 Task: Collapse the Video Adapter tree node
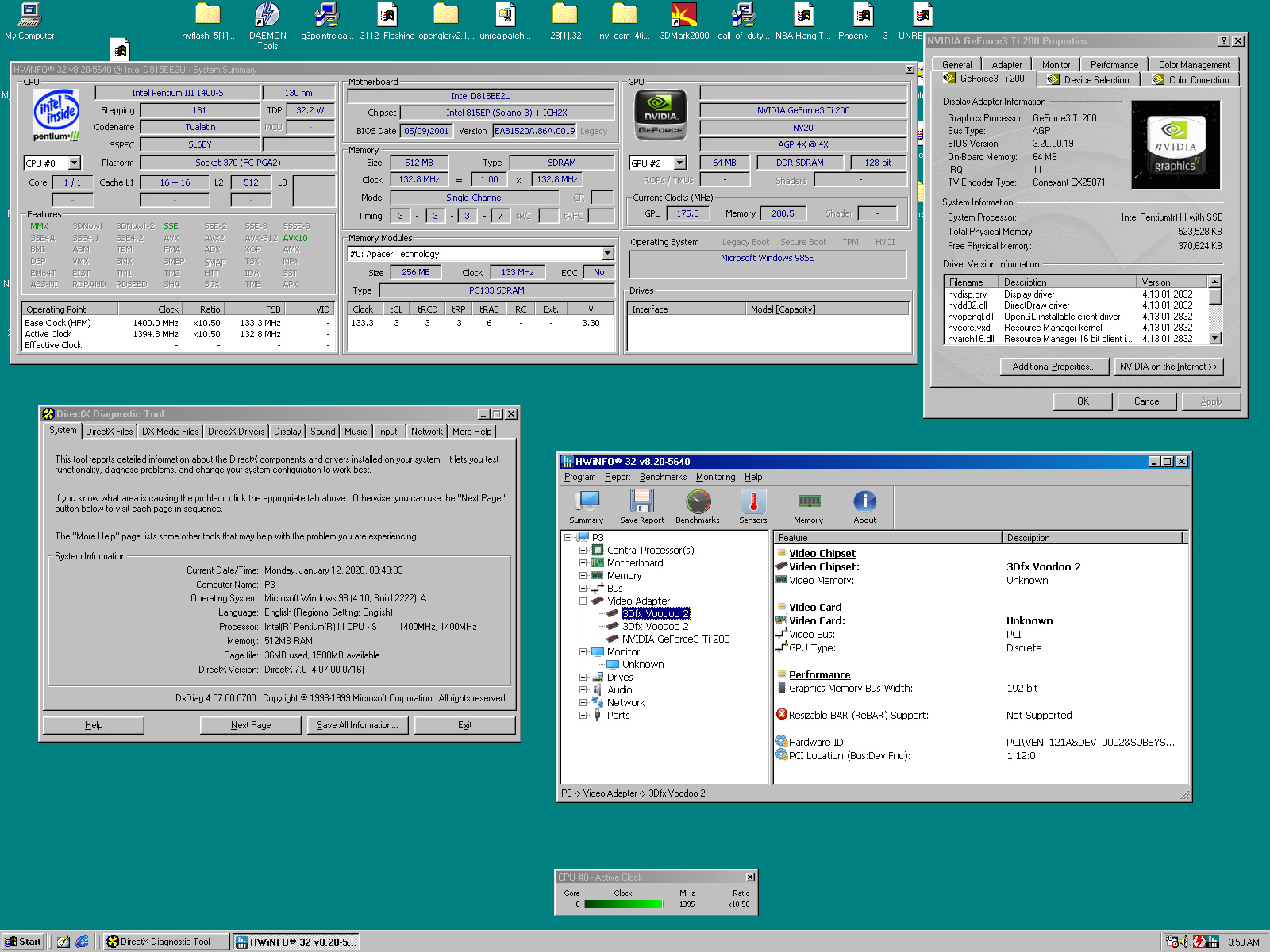[583, 601]
